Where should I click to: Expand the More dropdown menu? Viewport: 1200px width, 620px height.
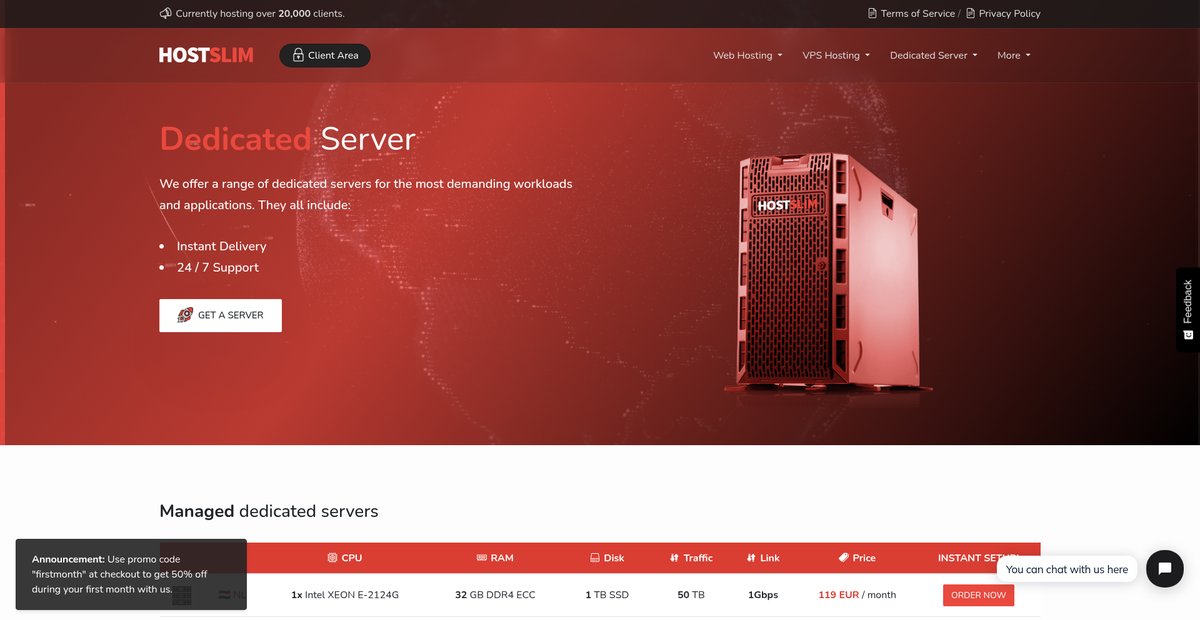point(1014,56)
